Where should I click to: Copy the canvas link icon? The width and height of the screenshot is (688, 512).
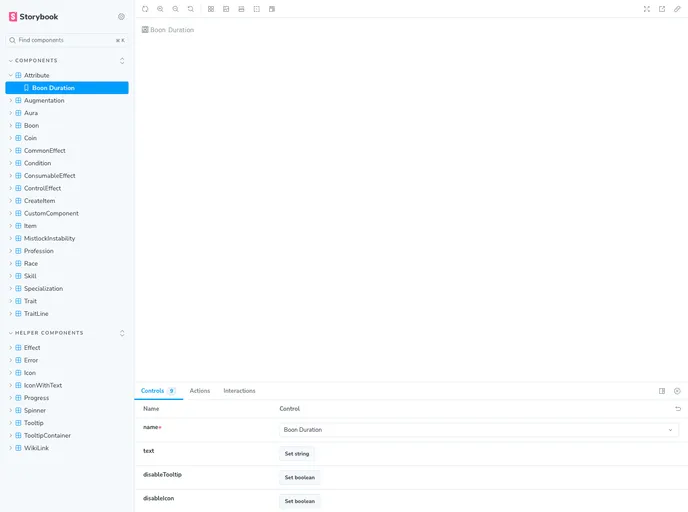[x=677, y=9]
